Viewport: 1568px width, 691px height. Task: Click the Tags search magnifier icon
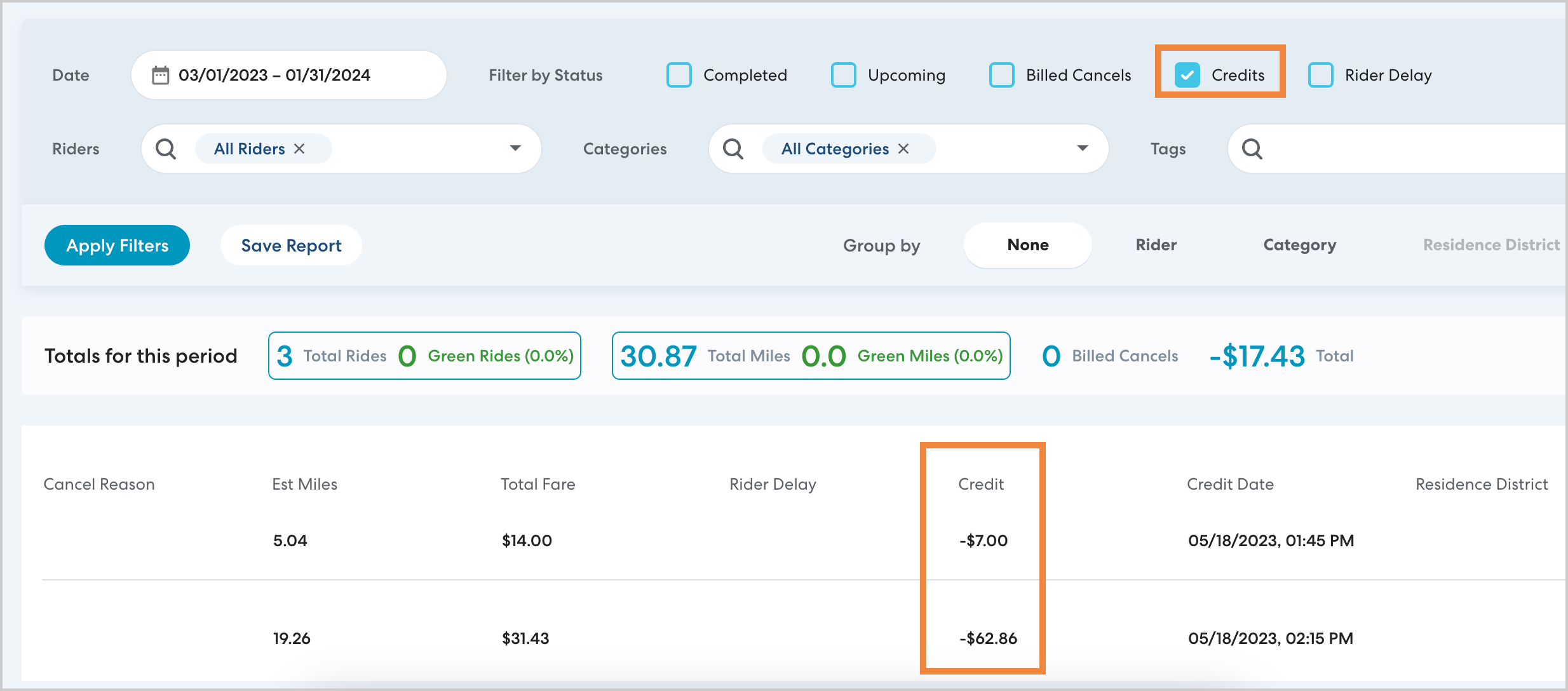coord(1252,149)
